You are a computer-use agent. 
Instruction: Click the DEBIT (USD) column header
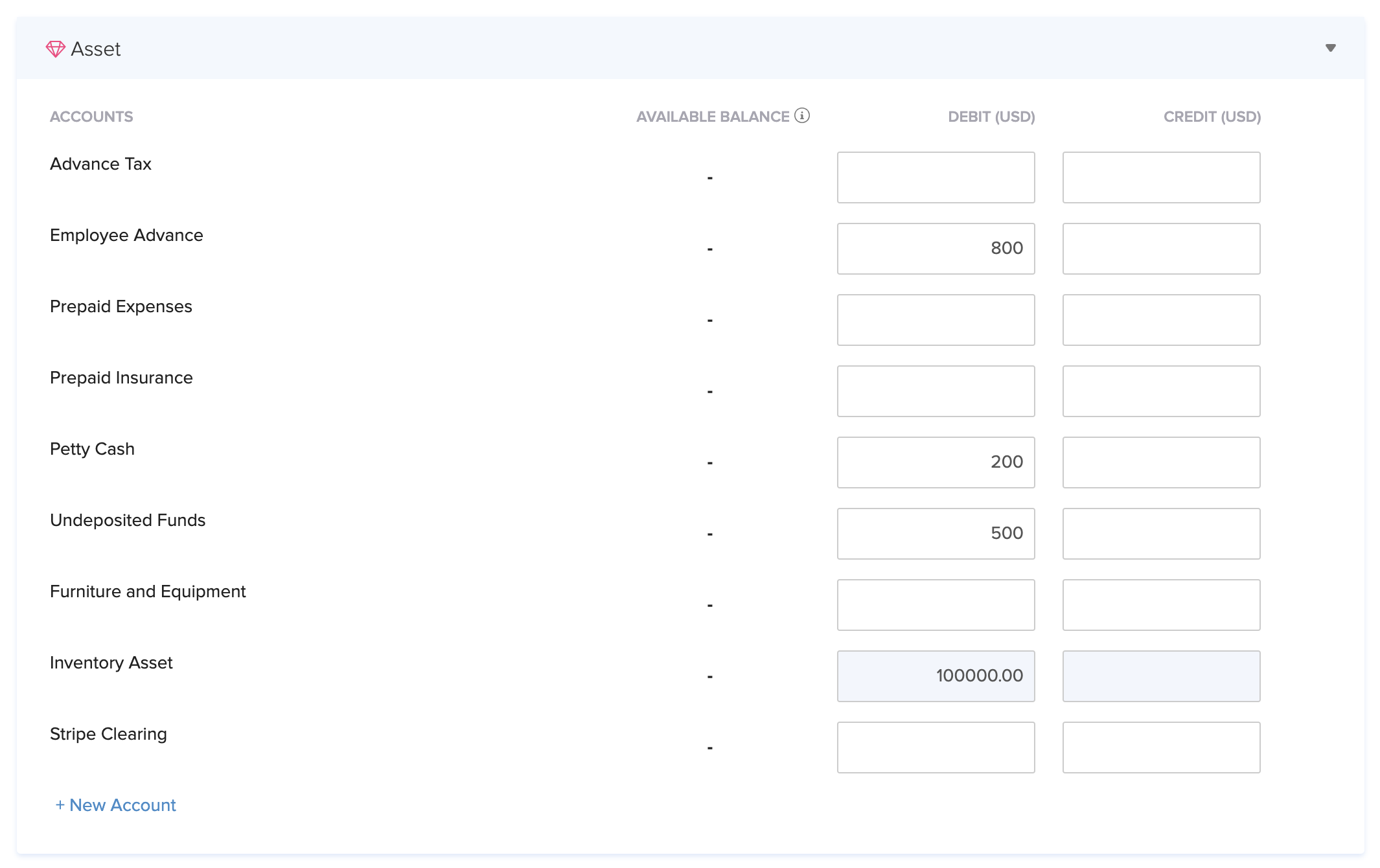click(x=990, y=116)
